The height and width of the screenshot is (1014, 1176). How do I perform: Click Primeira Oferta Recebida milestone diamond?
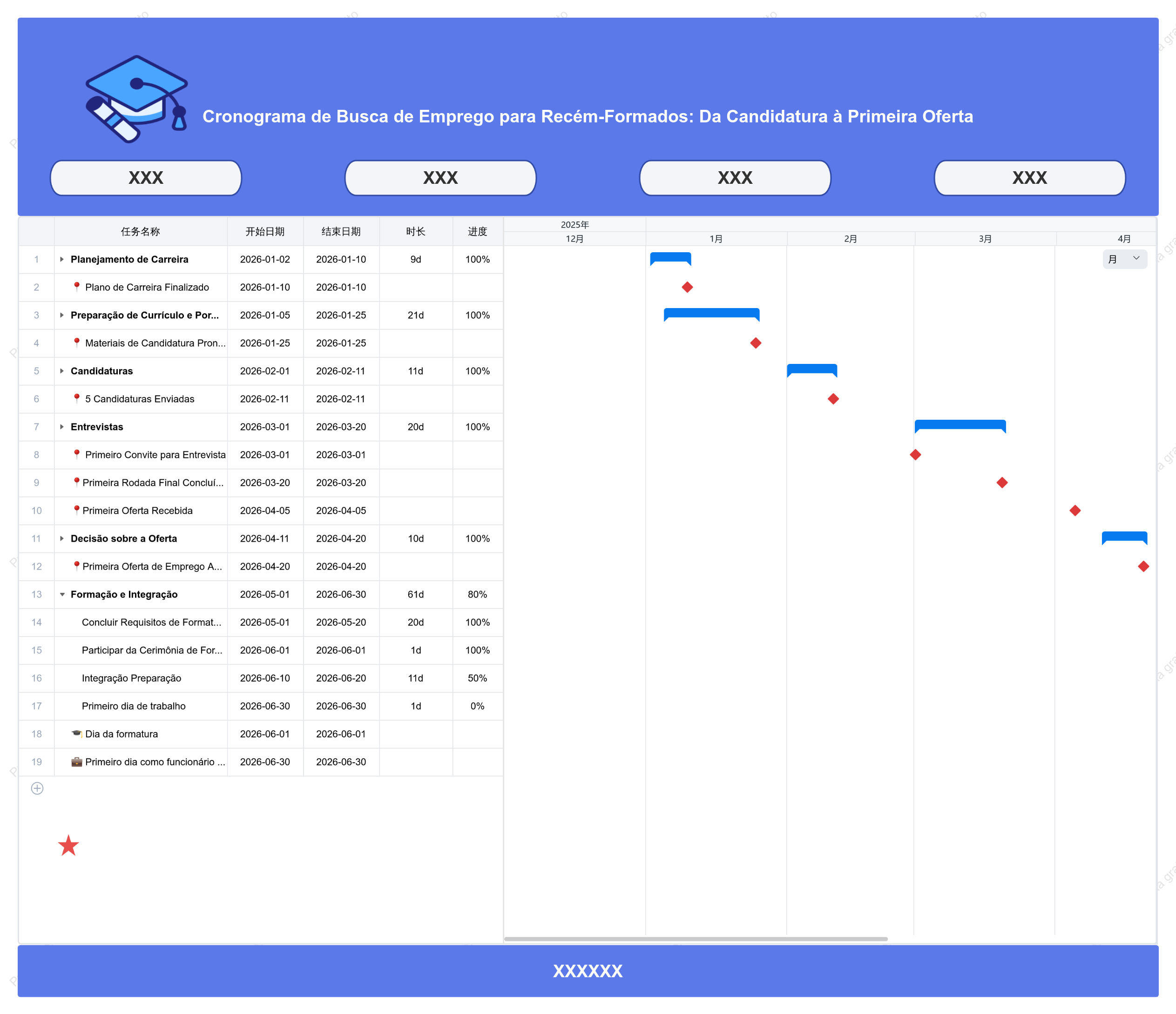(1075, 510)
